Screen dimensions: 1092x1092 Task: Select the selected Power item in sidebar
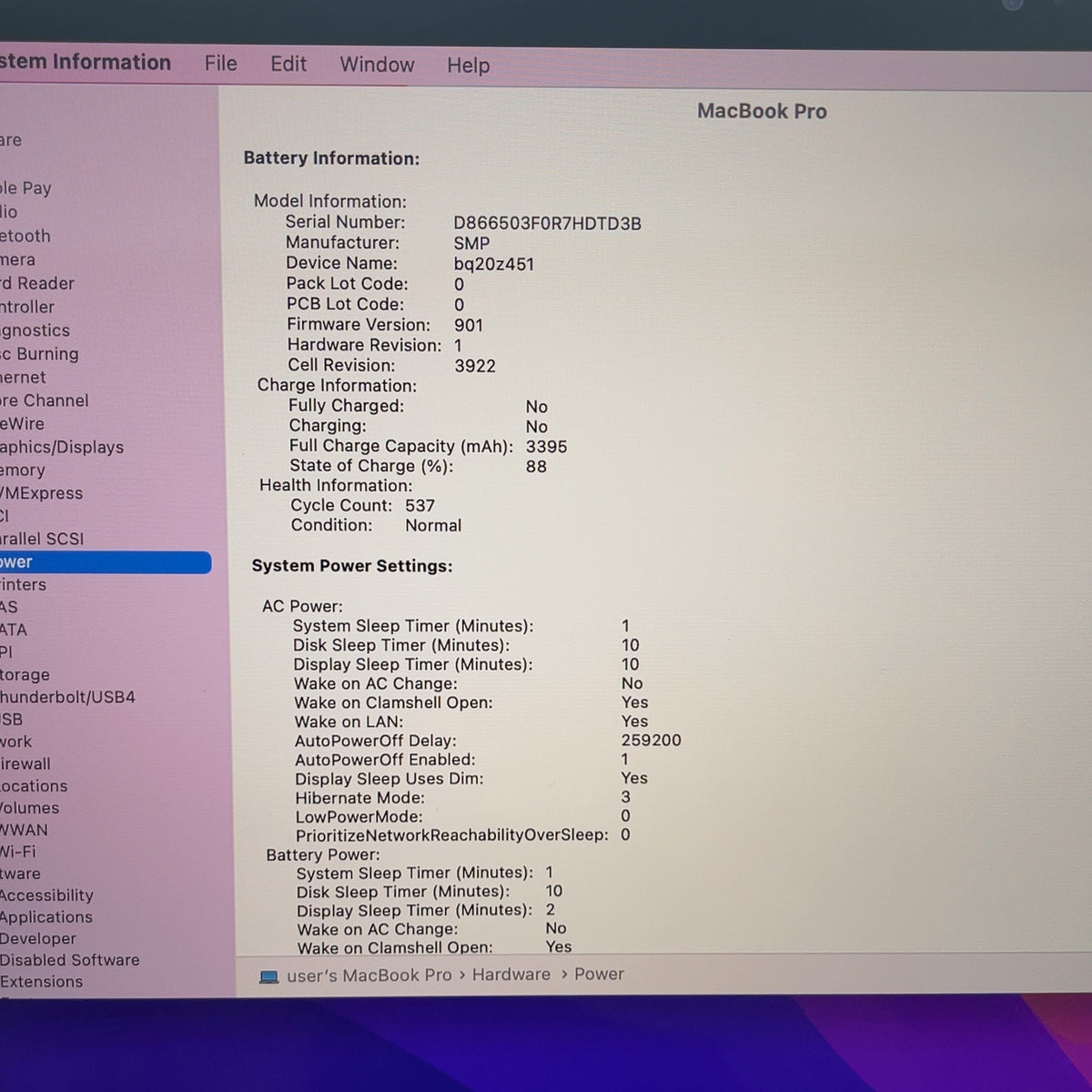(106, 562)
